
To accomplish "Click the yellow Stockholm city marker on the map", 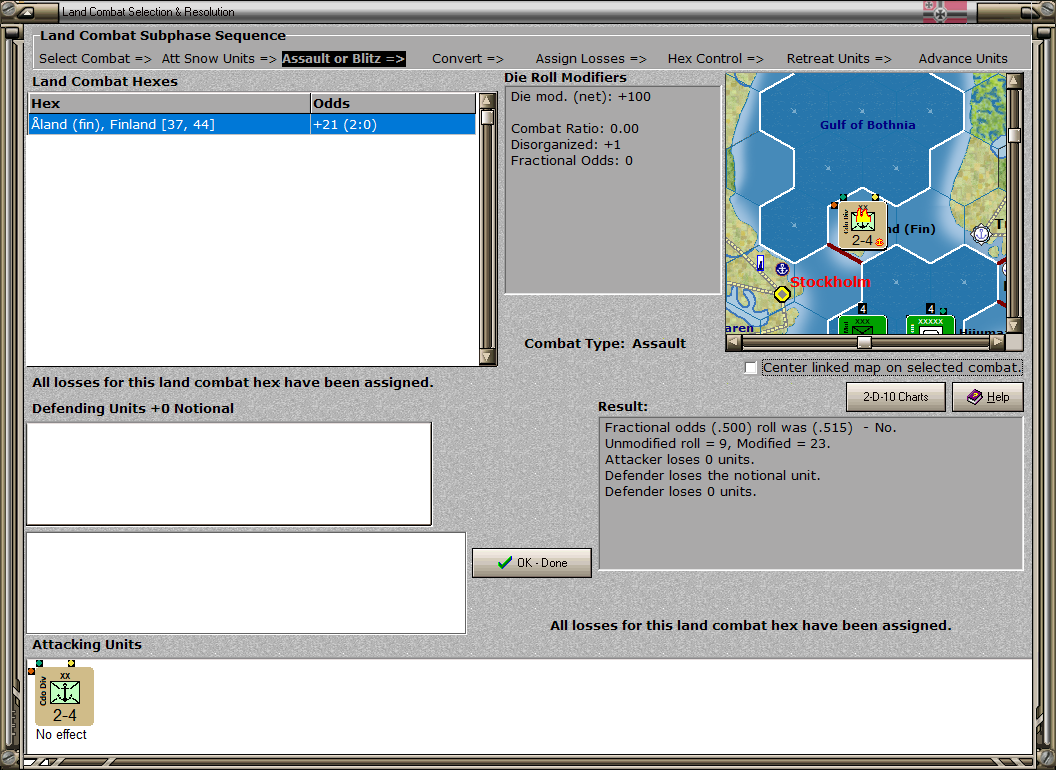I will (782, 294).
